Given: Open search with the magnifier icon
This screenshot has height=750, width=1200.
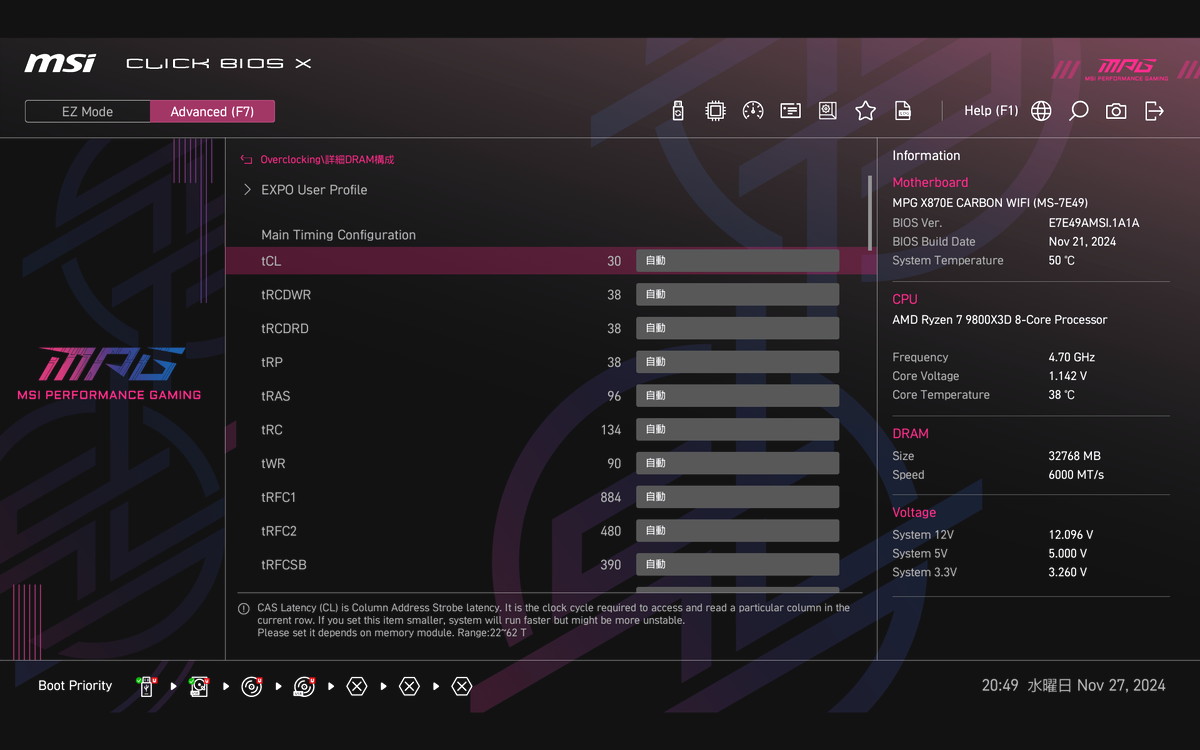Looking at the screenshot, I should 1078,111.
